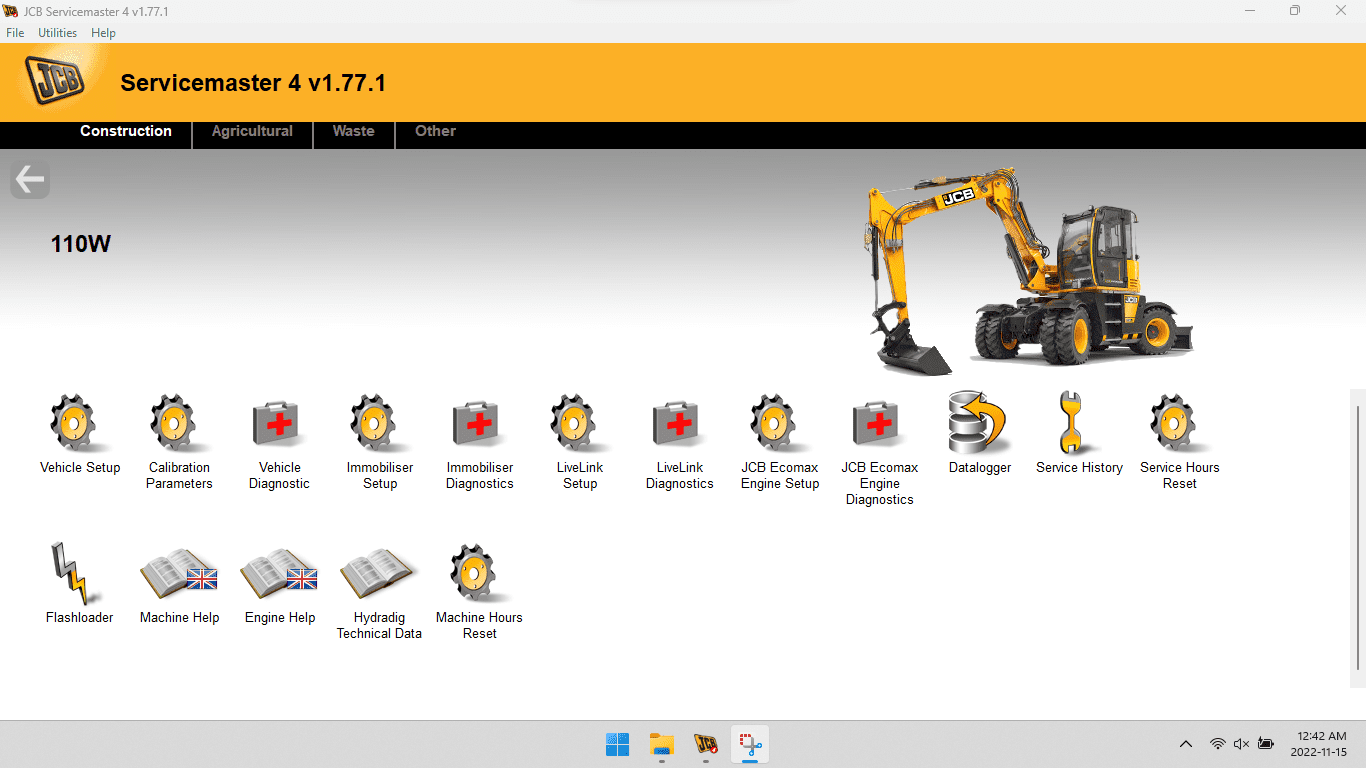Open the Vehicle Setup gear icon
This screenshot has width=1366, height=768.
coord(74,423)
